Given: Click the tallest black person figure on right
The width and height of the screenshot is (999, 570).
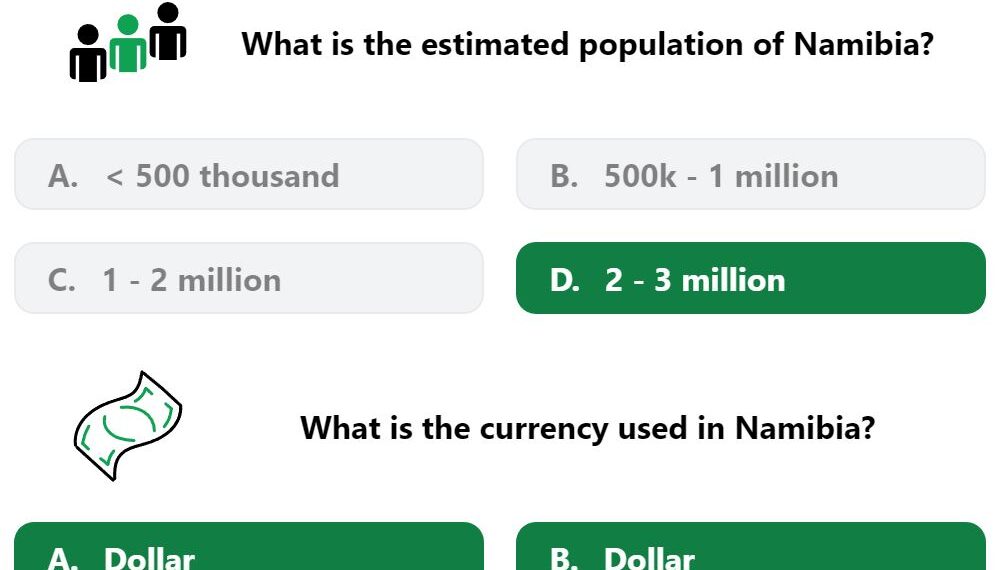Looking at the screenshot, I should pyautogui.click(x=168, y=31).
